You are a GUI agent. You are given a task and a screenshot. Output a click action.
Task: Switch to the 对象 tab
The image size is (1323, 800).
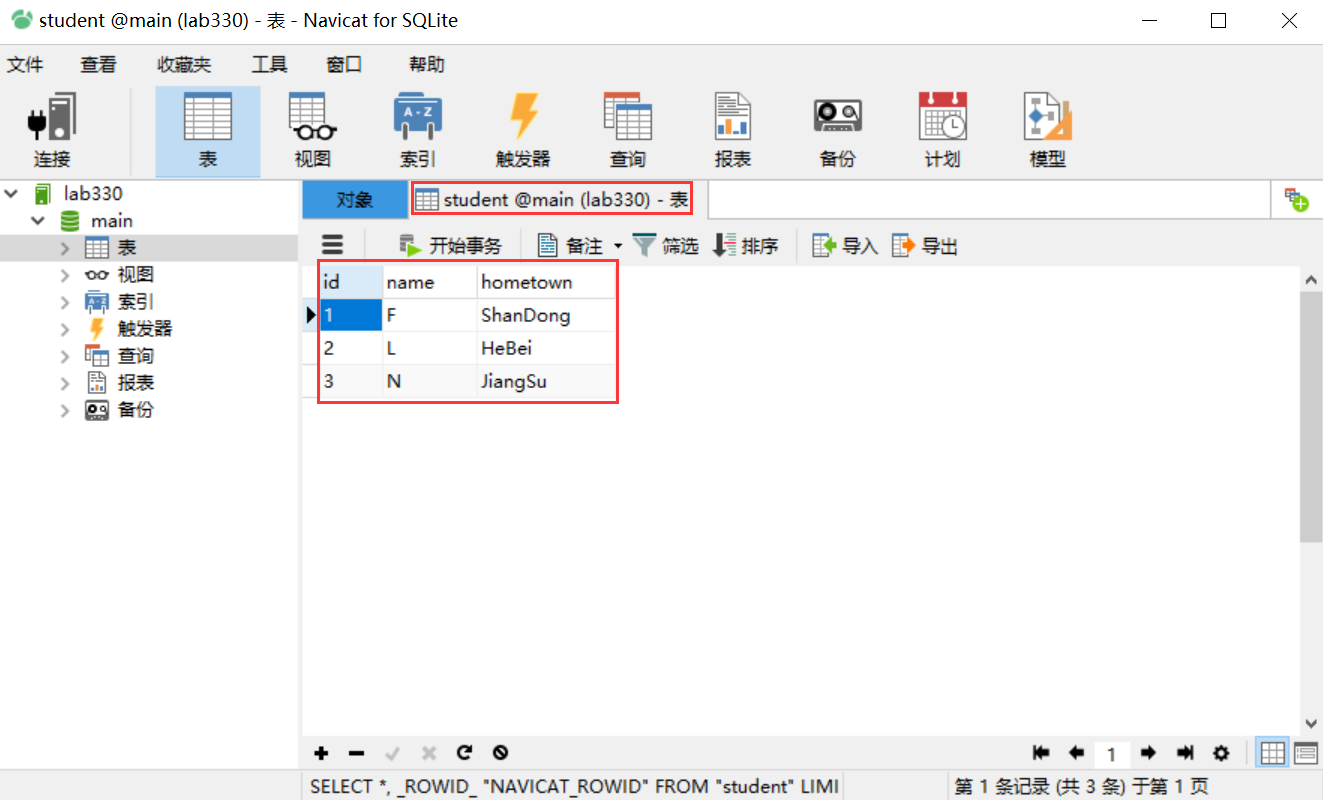[355, 199]
